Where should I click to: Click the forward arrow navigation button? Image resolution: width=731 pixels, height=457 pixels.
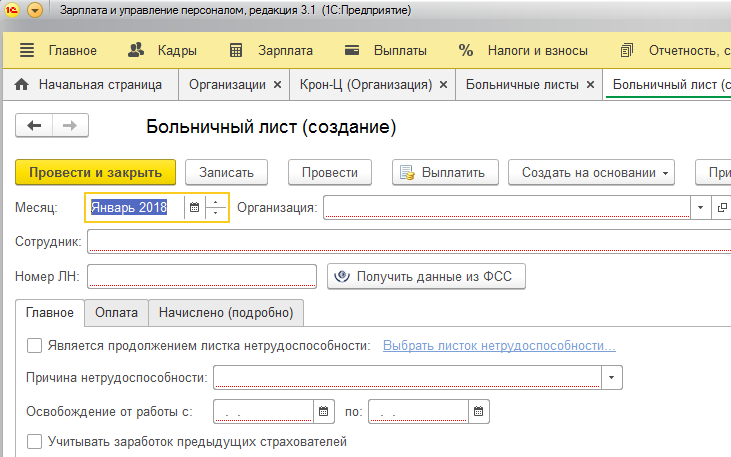(x=70, y=125)
